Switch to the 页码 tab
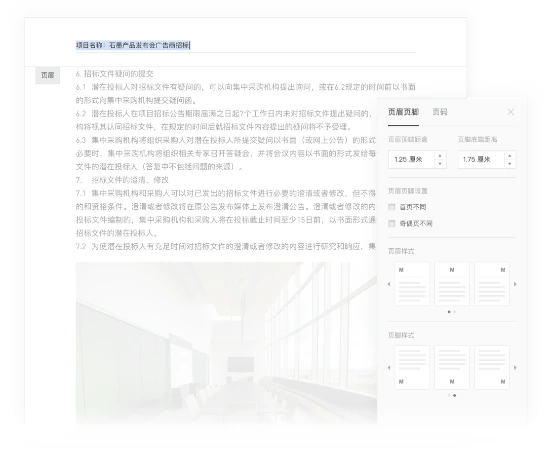Image resolution: width=553 pixels, height=455 pixels. 440,112
